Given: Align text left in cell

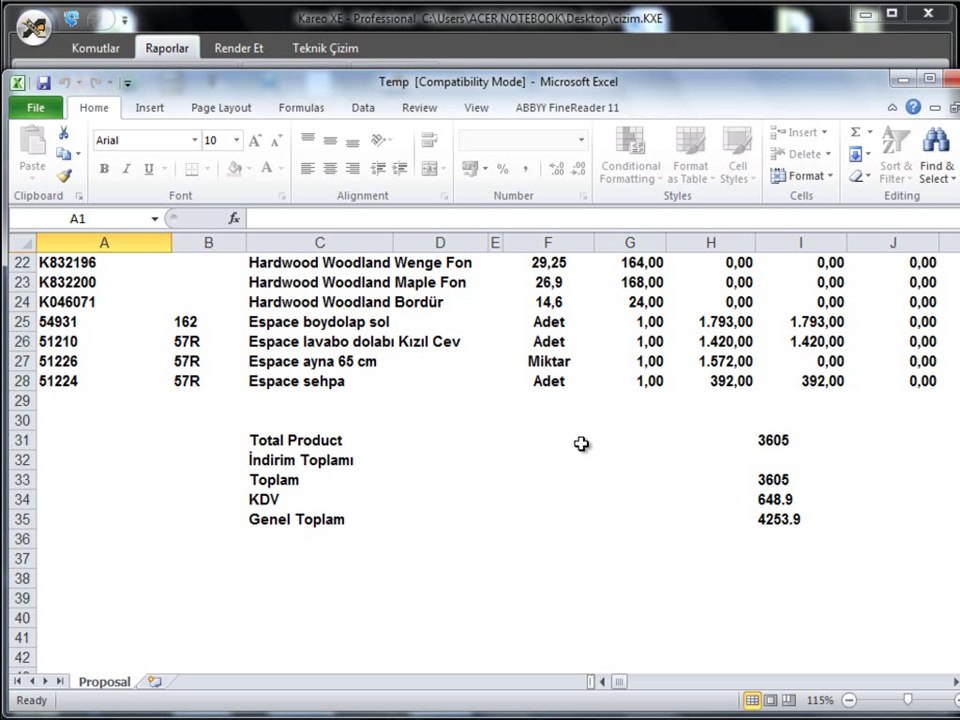Looking at the screenshot, I should tap(307, 168).
